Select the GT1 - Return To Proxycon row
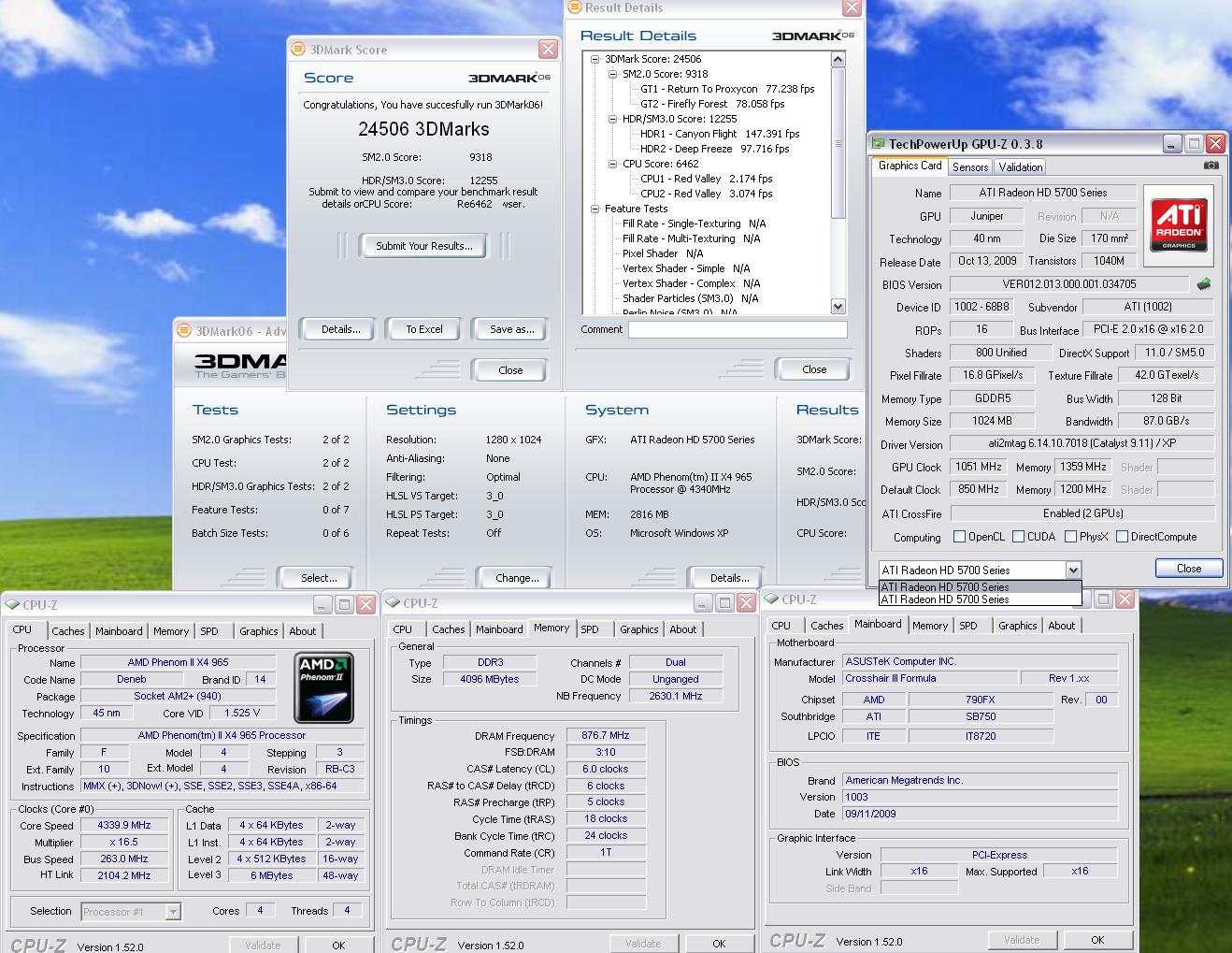 [727, 89]
